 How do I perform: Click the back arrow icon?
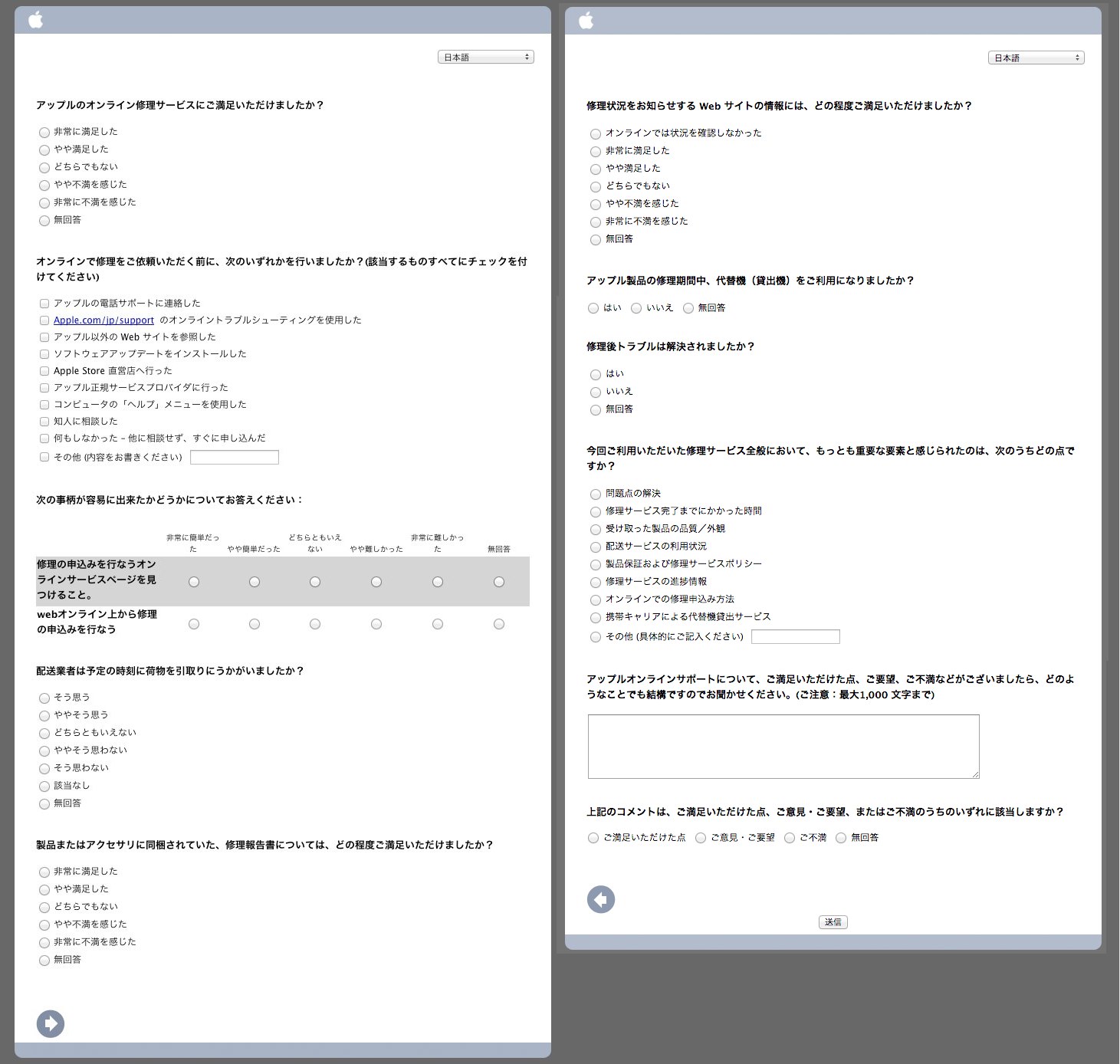[601, 899]
